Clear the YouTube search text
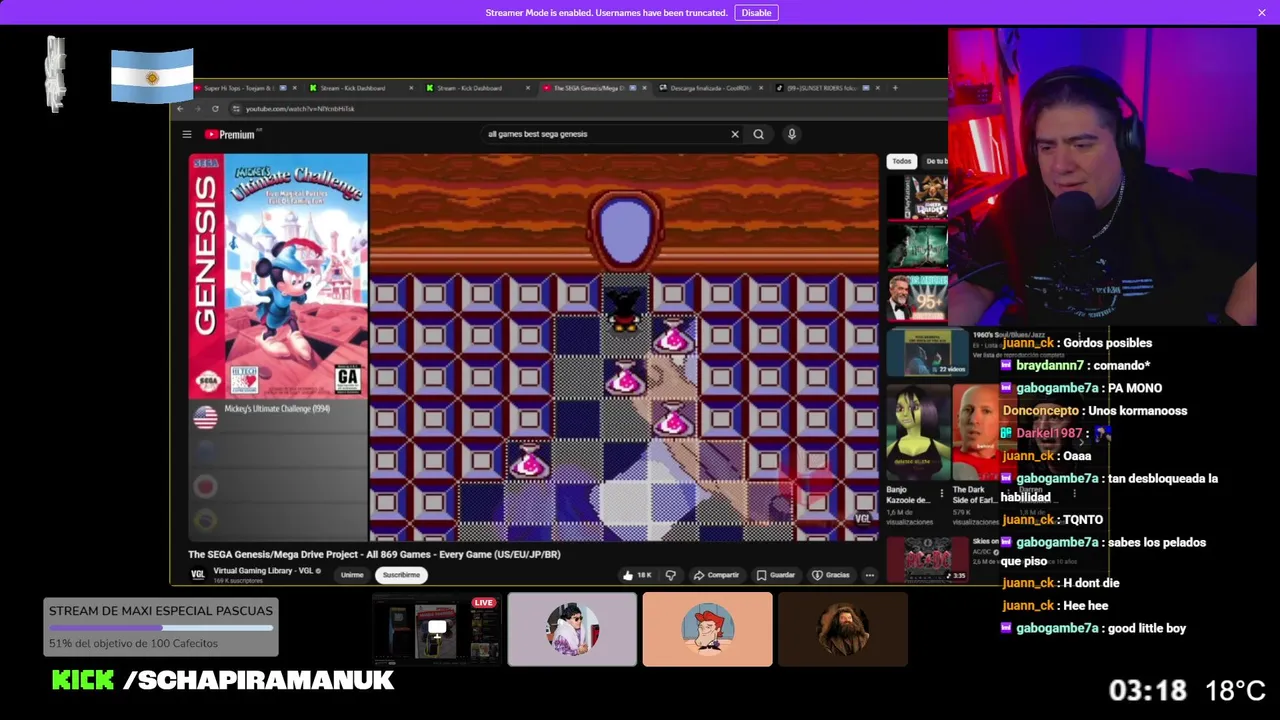The height and width of the screenshot is (720, 1280). pos(735,134)
